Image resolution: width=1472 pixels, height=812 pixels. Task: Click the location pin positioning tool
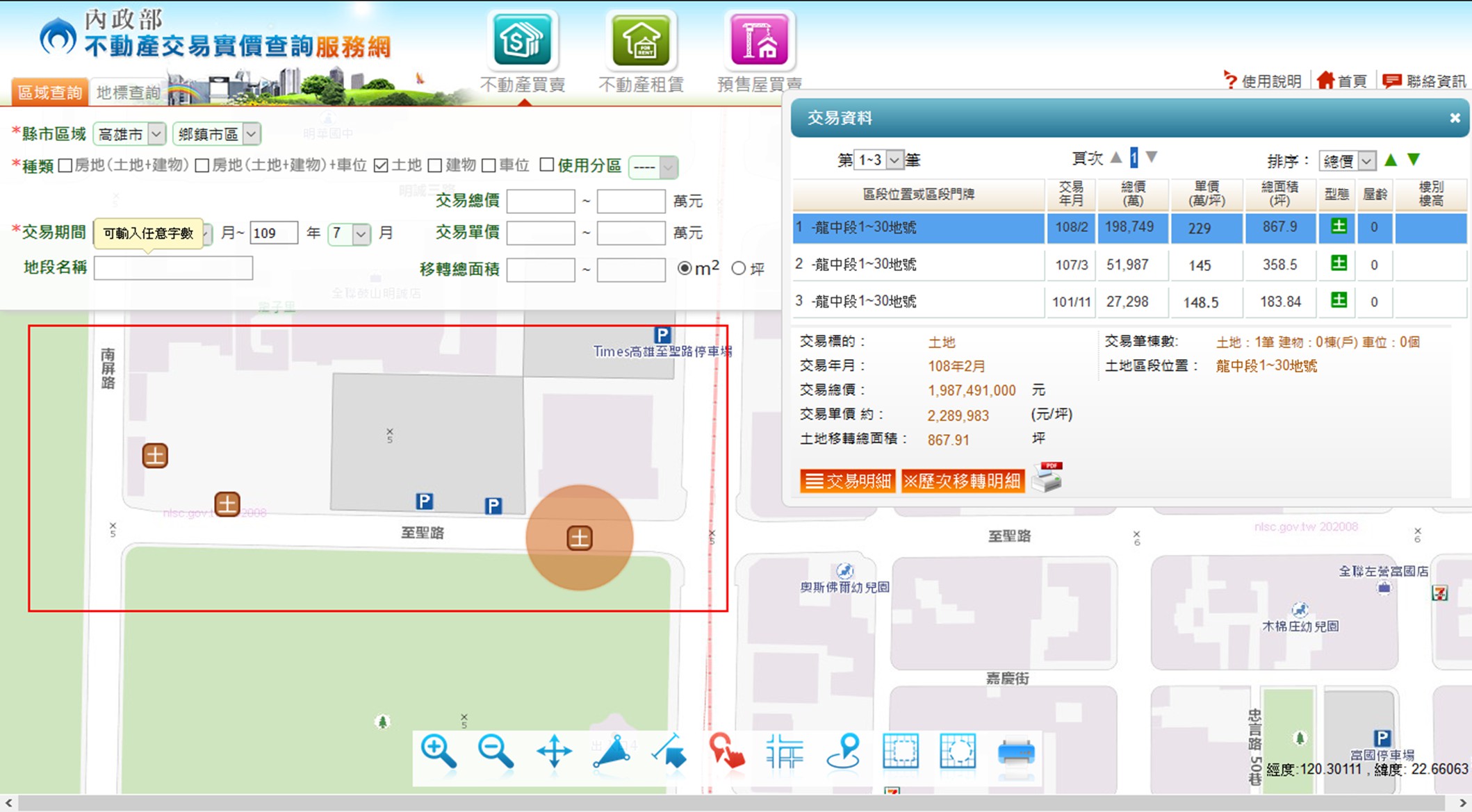(843, 752)
